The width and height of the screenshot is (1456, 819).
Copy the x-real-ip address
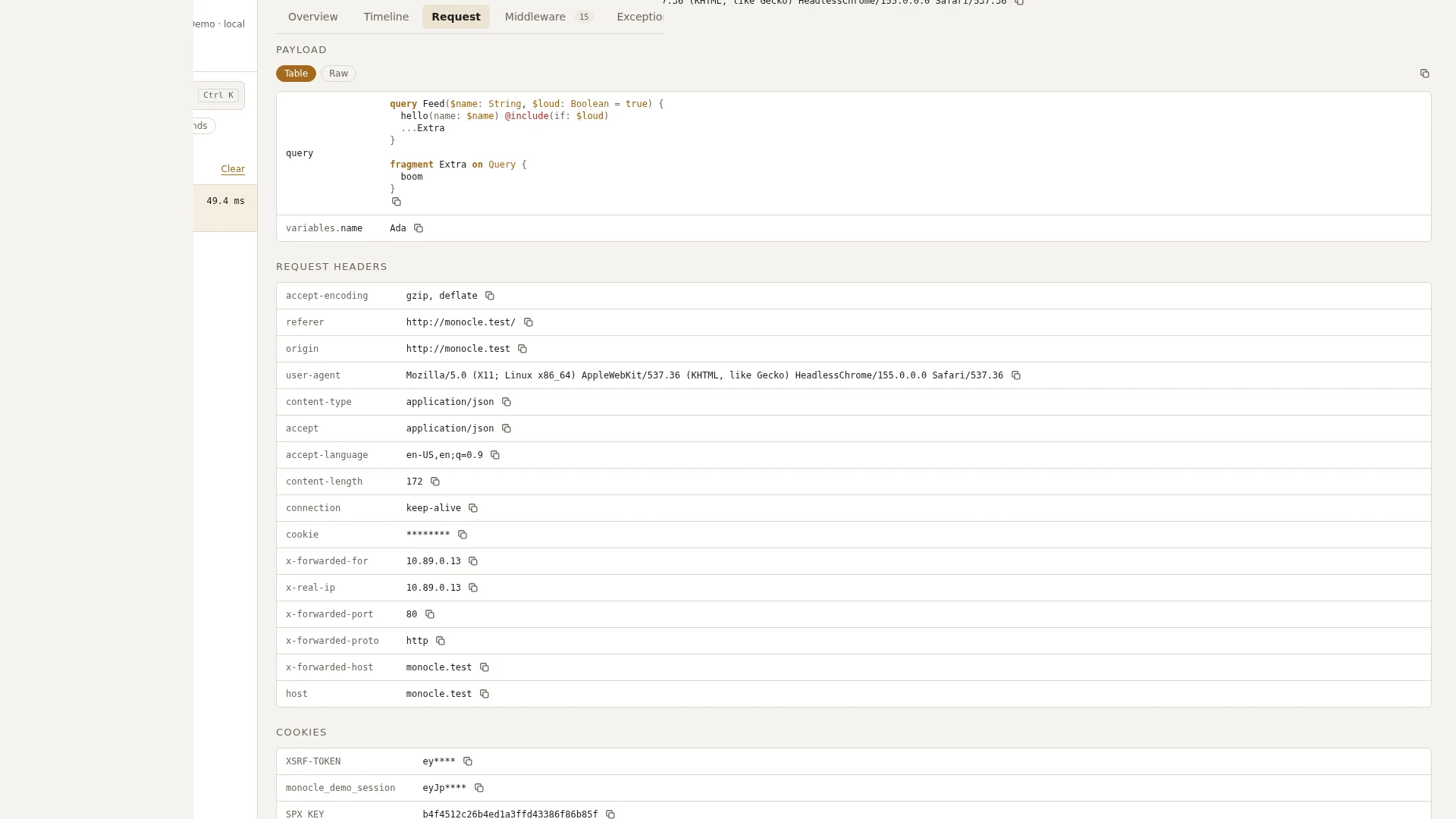pyautogui.click(x=472, y=588)
